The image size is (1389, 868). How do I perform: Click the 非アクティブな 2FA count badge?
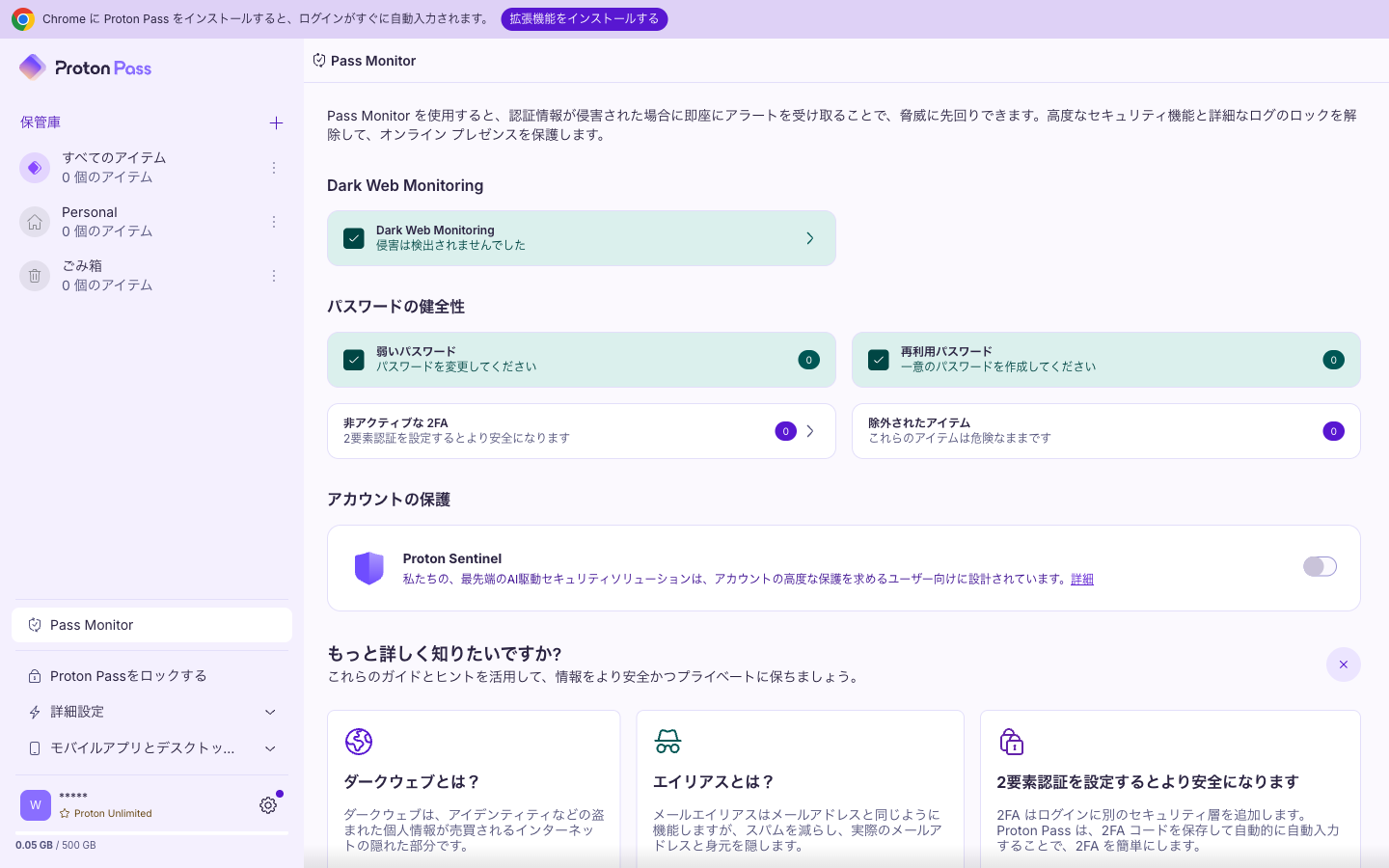pos(785,431)
